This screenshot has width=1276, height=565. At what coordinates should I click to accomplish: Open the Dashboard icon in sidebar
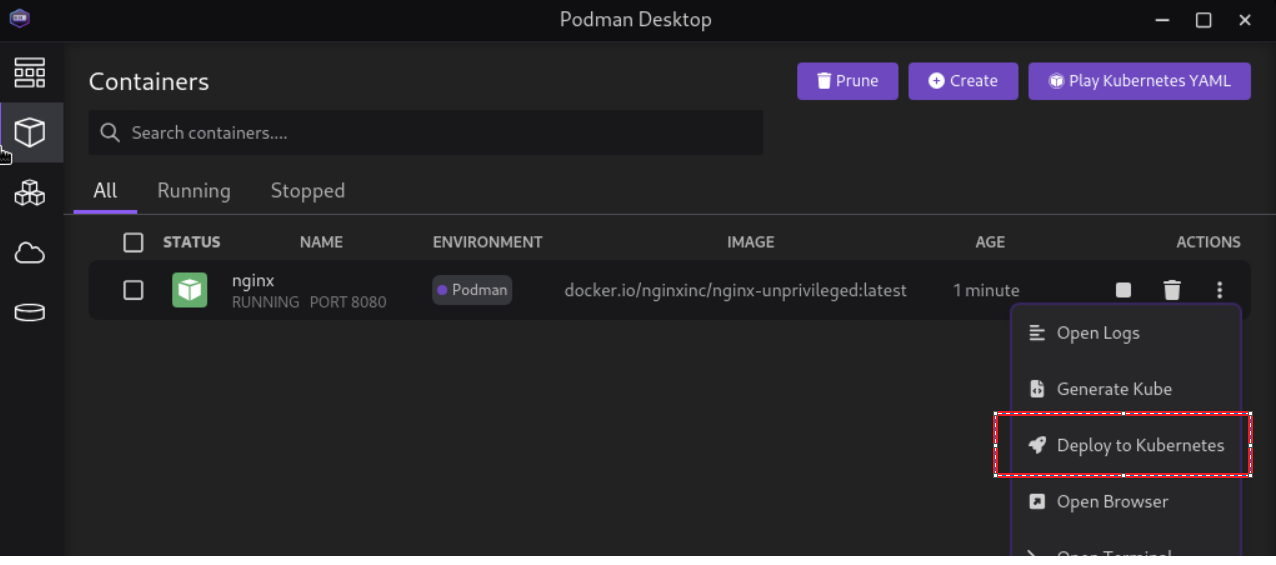coord(30,72)
